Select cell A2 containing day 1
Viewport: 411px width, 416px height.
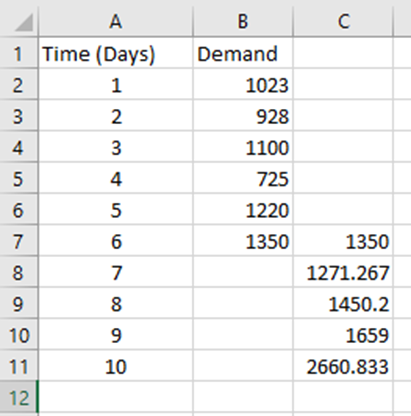116,85
